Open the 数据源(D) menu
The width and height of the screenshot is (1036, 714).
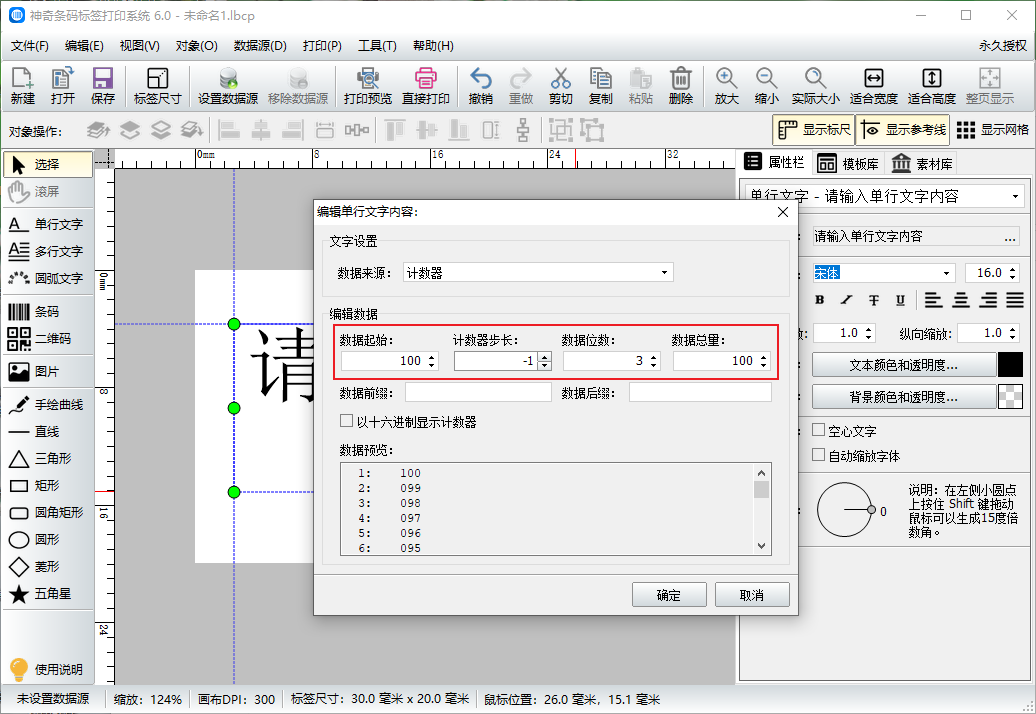[x=260, y=46]
